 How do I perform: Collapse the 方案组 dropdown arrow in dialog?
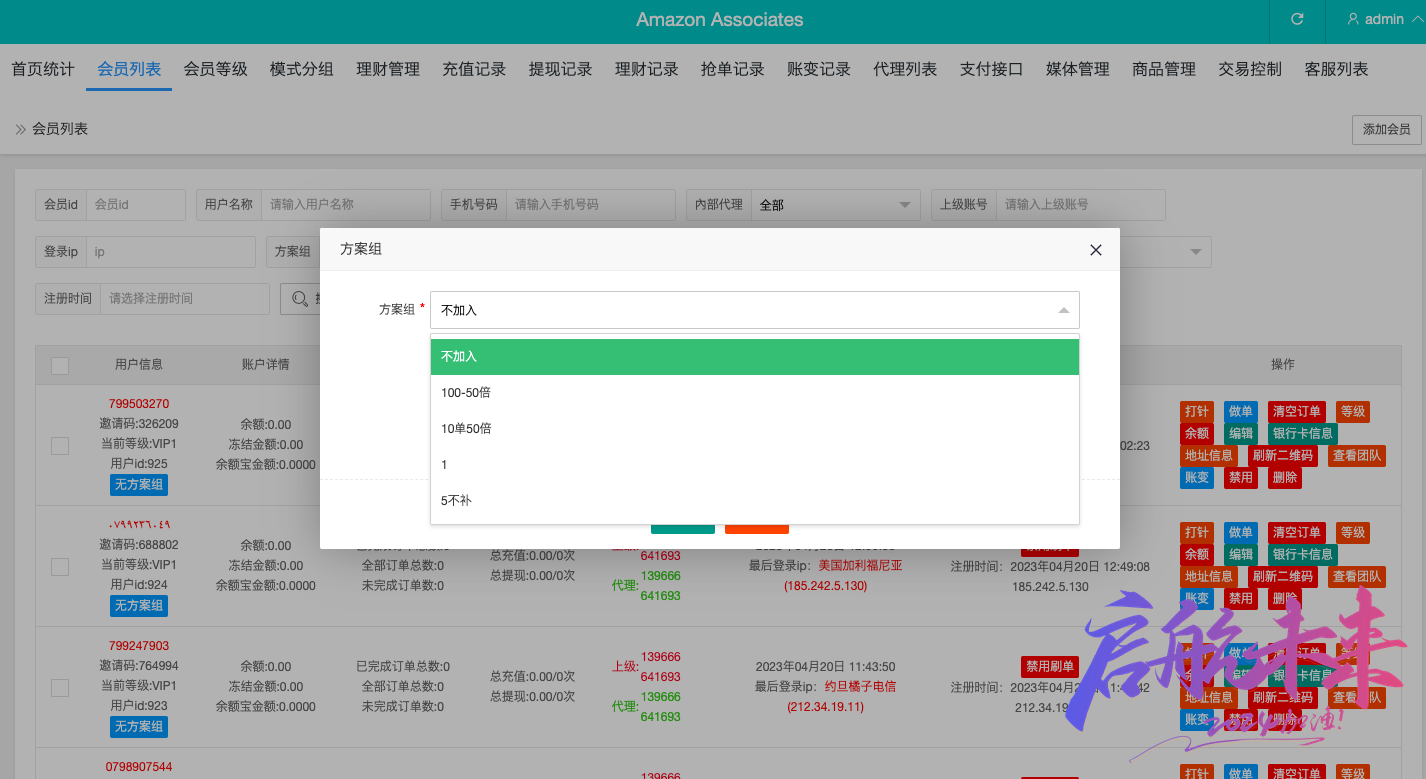point(1064,310)
